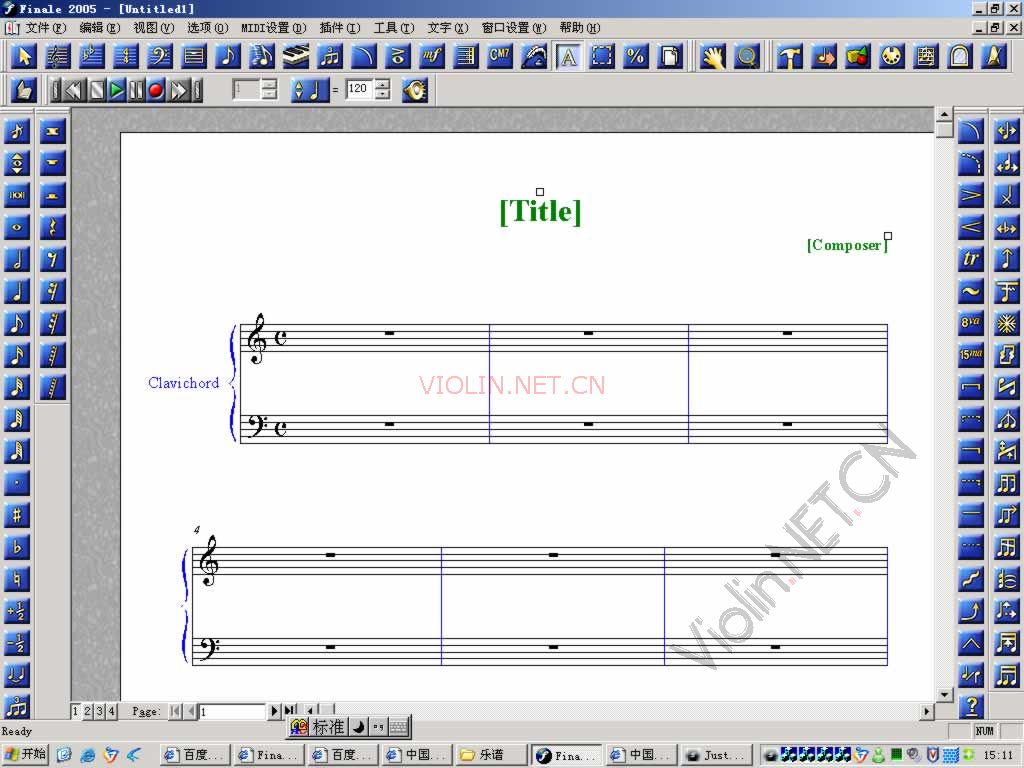Image resolution: width=1024 pixels, height=768 pixels.
Task: Open the 插件 plugins menu
Action: [340, 27]
